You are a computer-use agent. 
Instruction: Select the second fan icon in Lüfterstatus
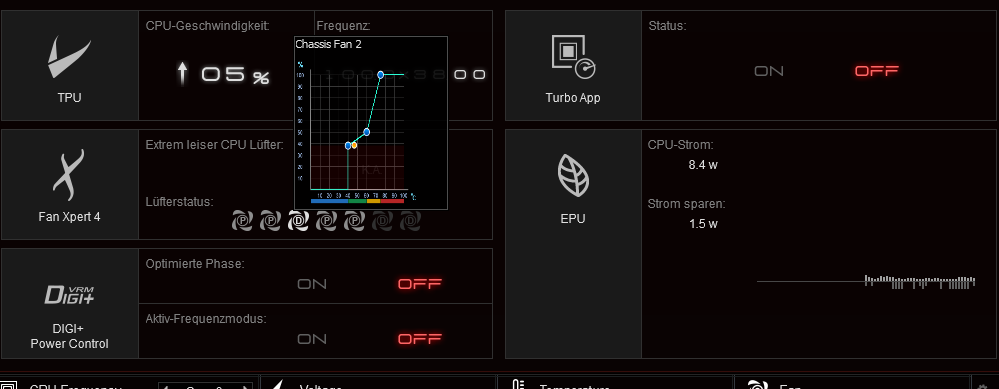[x=271, y=221]
